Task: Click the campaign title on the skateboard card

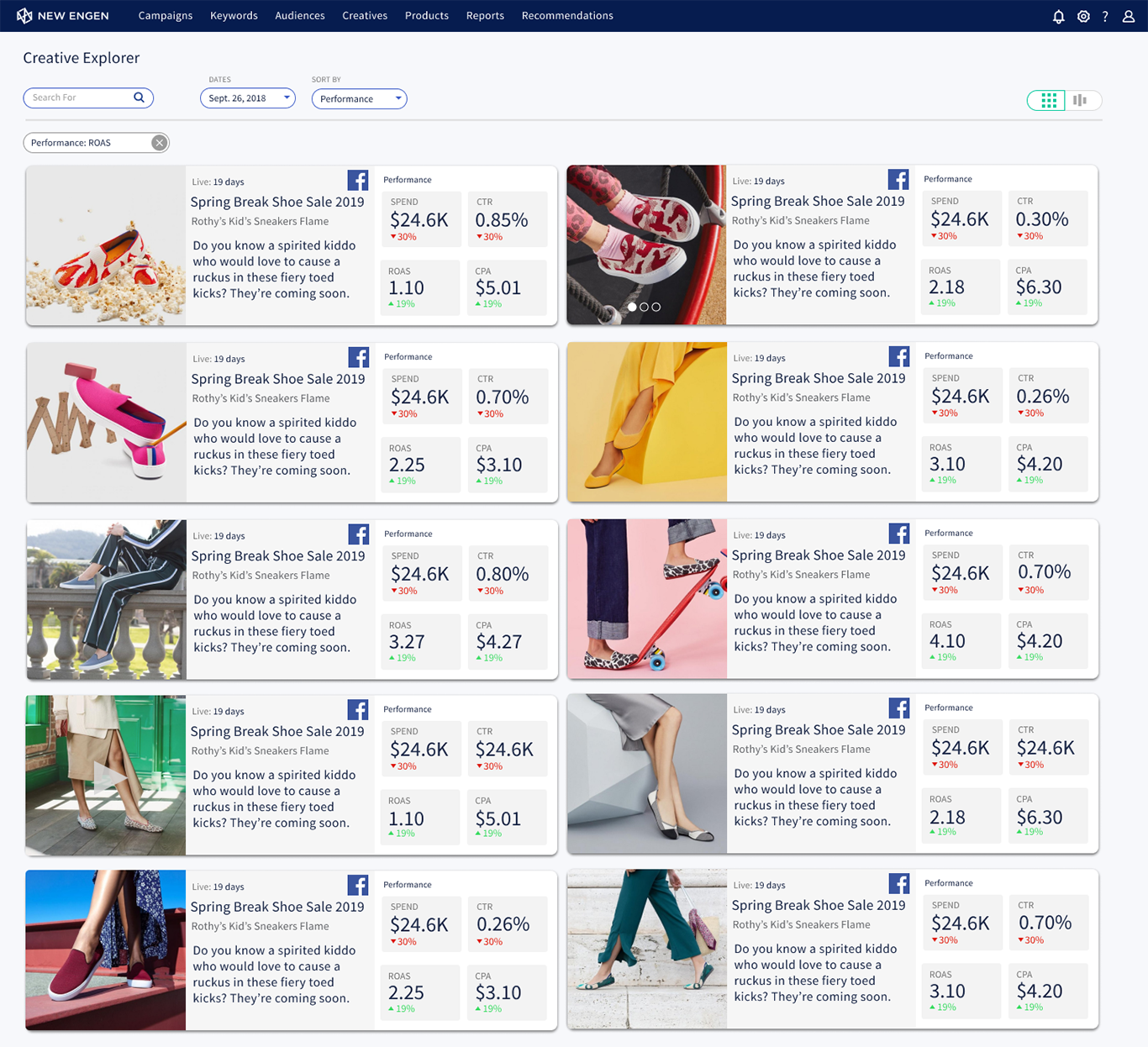Action: point(819,555)
